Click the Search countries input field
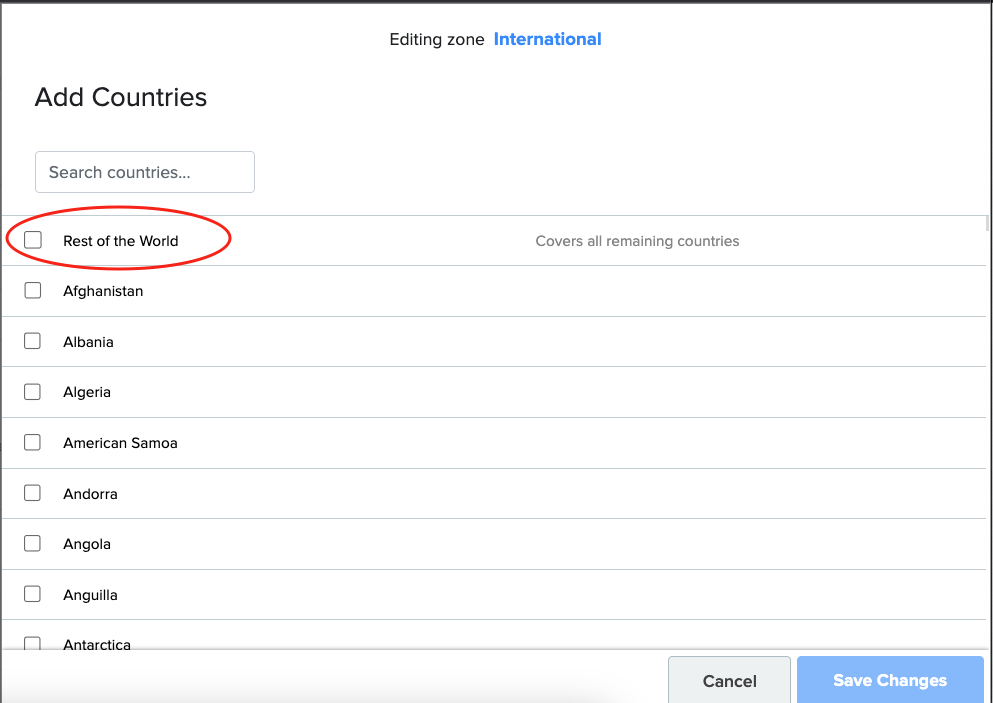The height and width of the screenshot is (703, 993). point(145,172)
